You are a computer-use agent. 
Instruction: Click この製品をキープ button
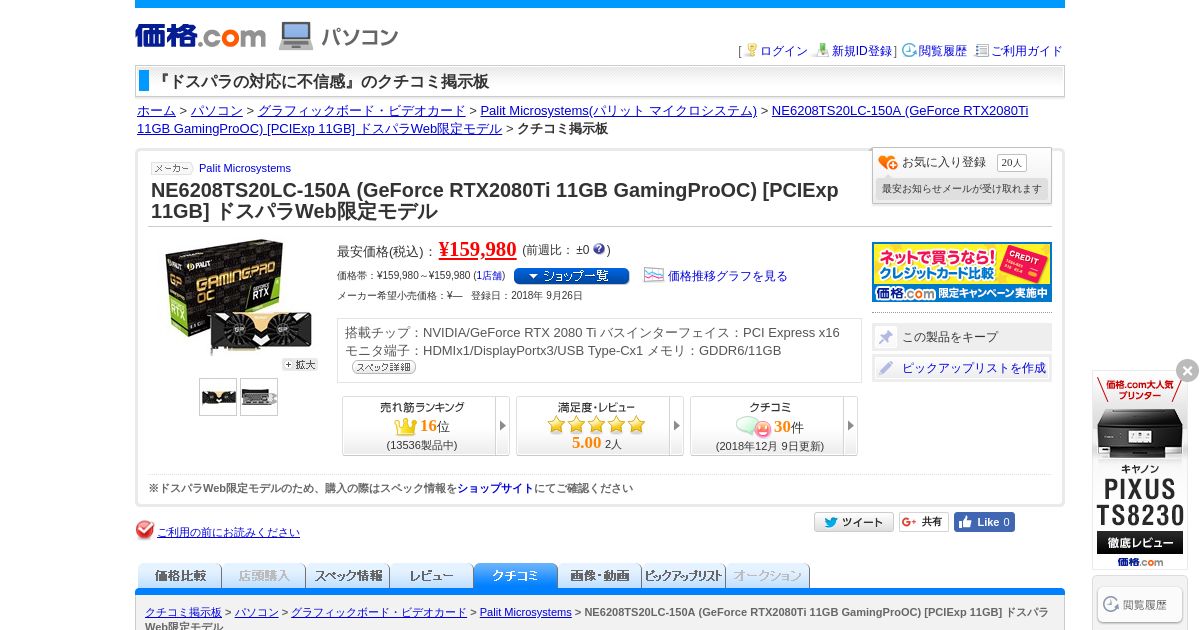pyautogui.click(x=962, y=337)
